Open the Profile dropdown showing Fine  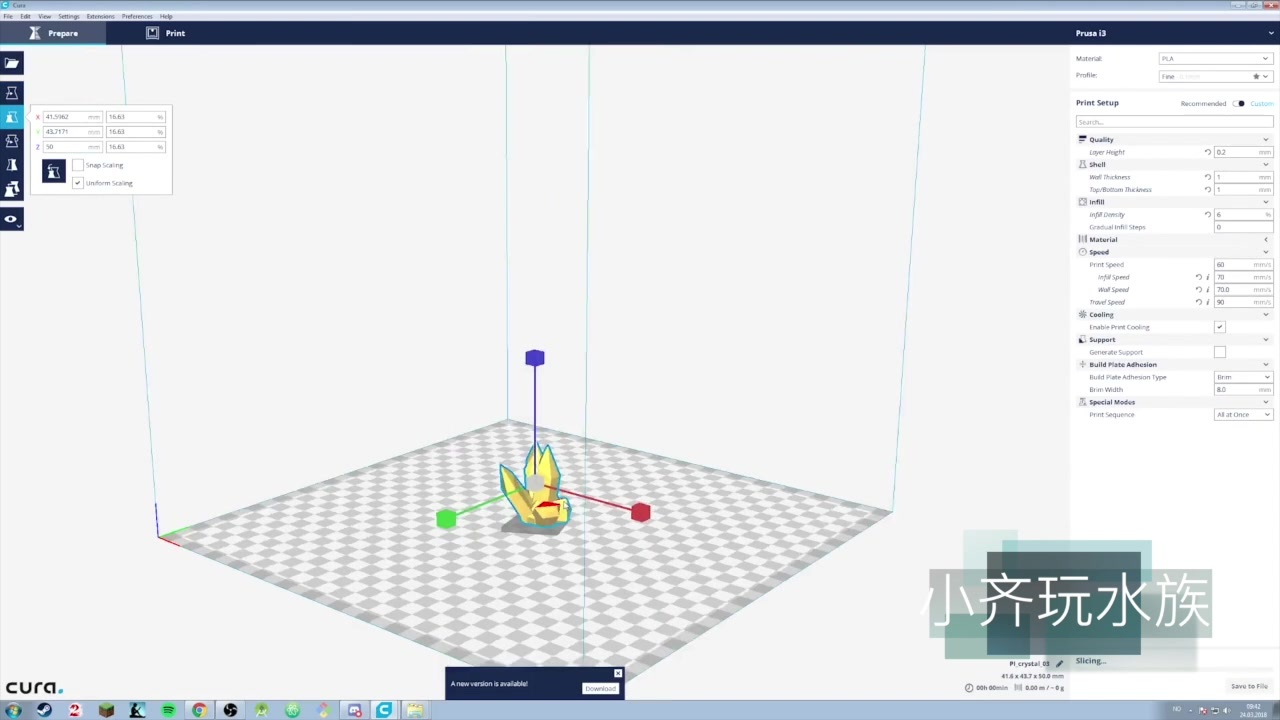pyautogui.click(x=1215, y=76)
